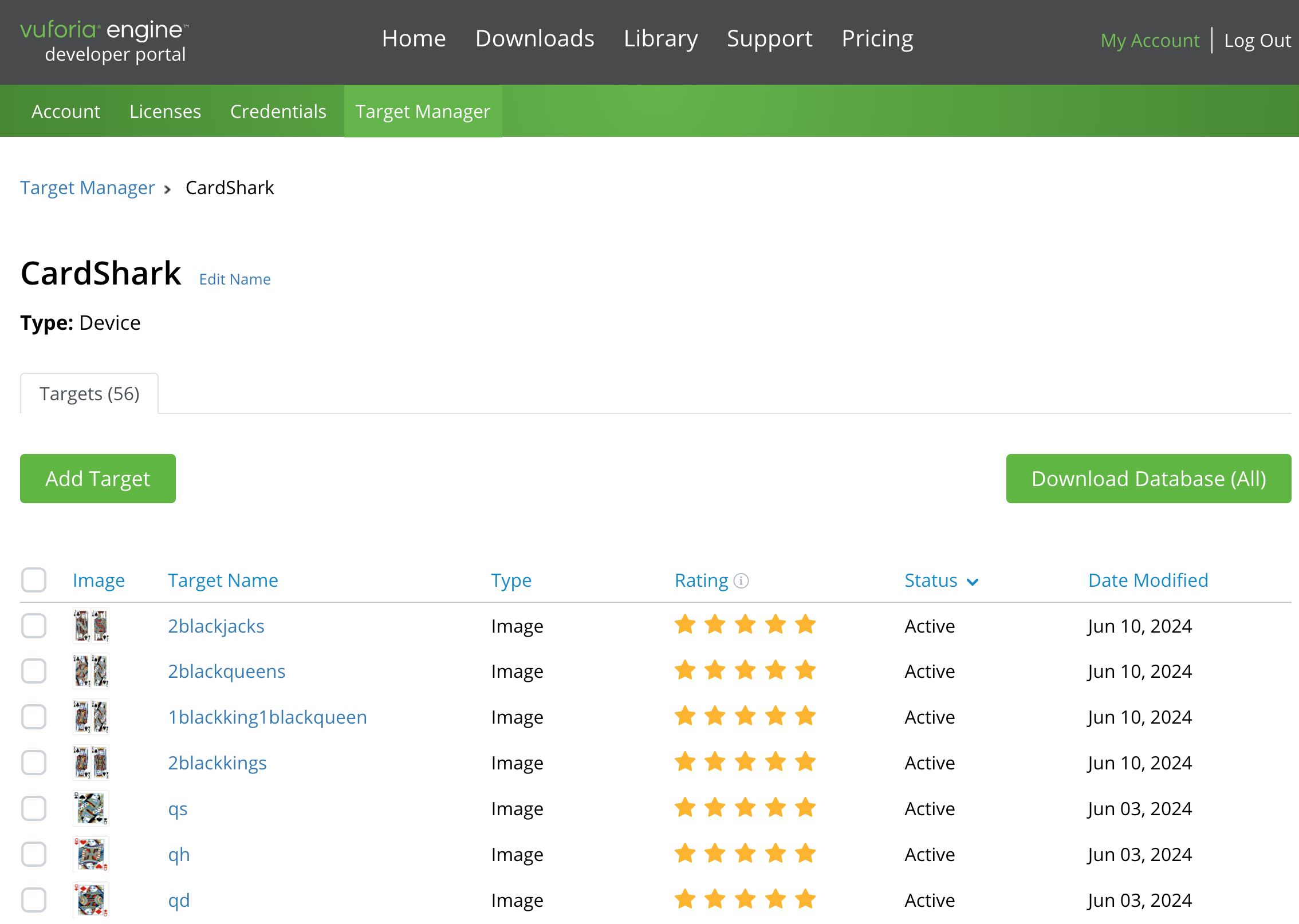Click the Vuforia Engine developer portal logo
The height and width of the screenshot is (924, 1299).
104,41
